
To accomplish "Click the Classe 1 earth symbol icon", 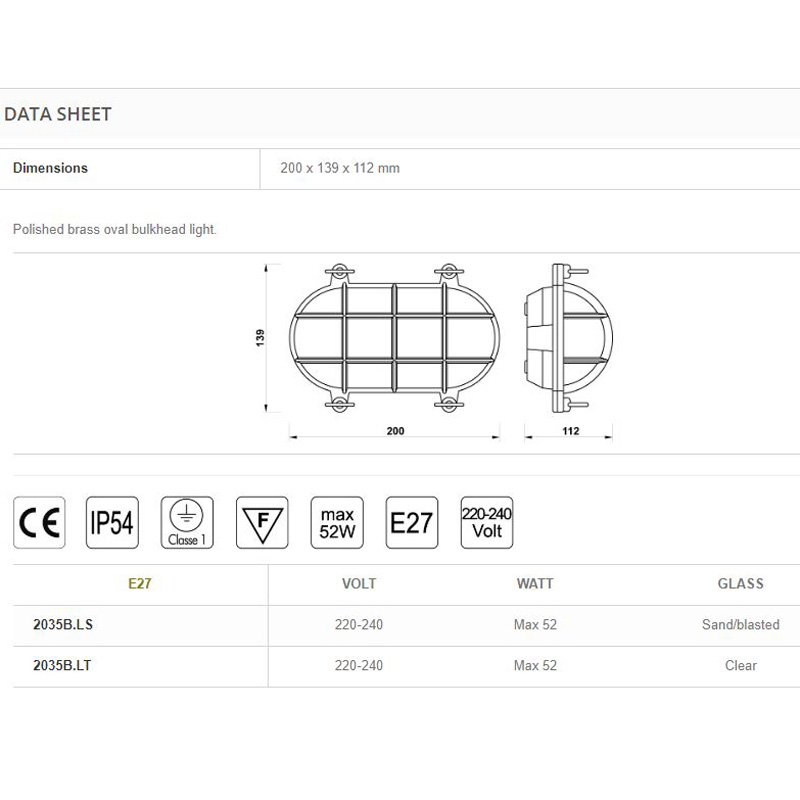I will tap(187, 522).
